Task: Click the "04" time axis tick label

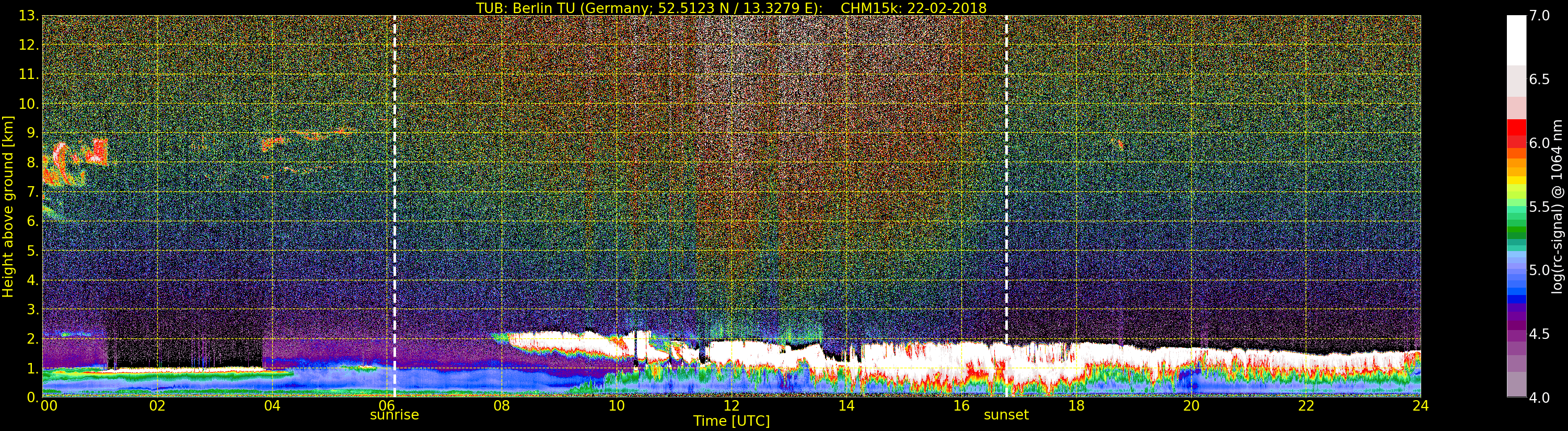Action: tap(272, 405)
